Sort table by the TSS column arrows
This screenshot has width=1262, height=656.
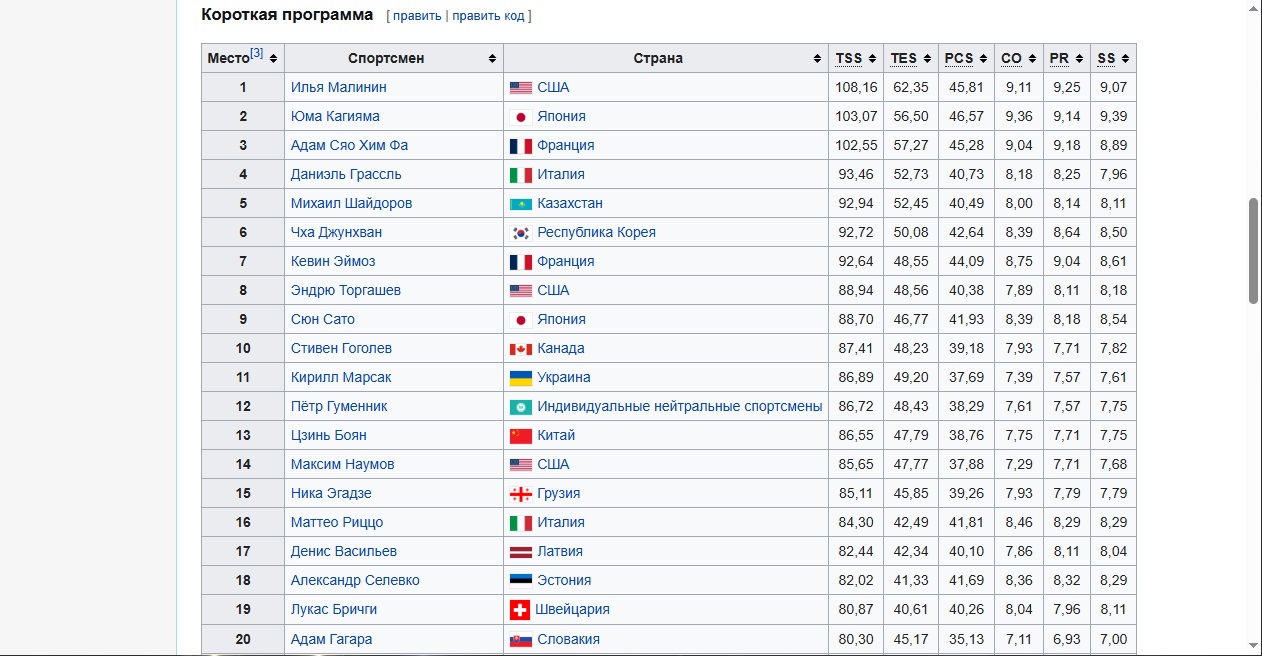point(872,59)
